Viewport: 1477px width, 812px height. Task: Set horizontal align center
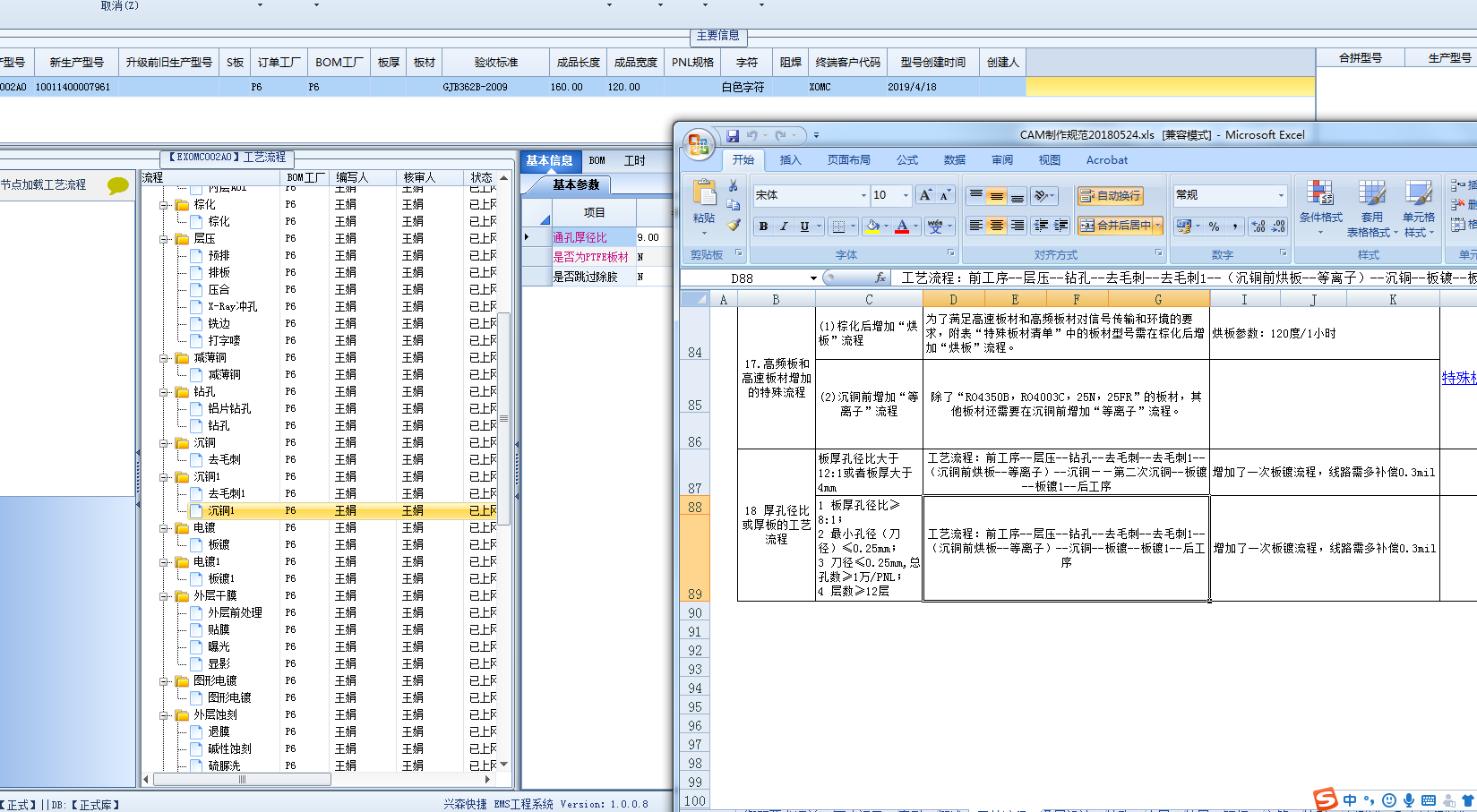[x=997, y=226]
